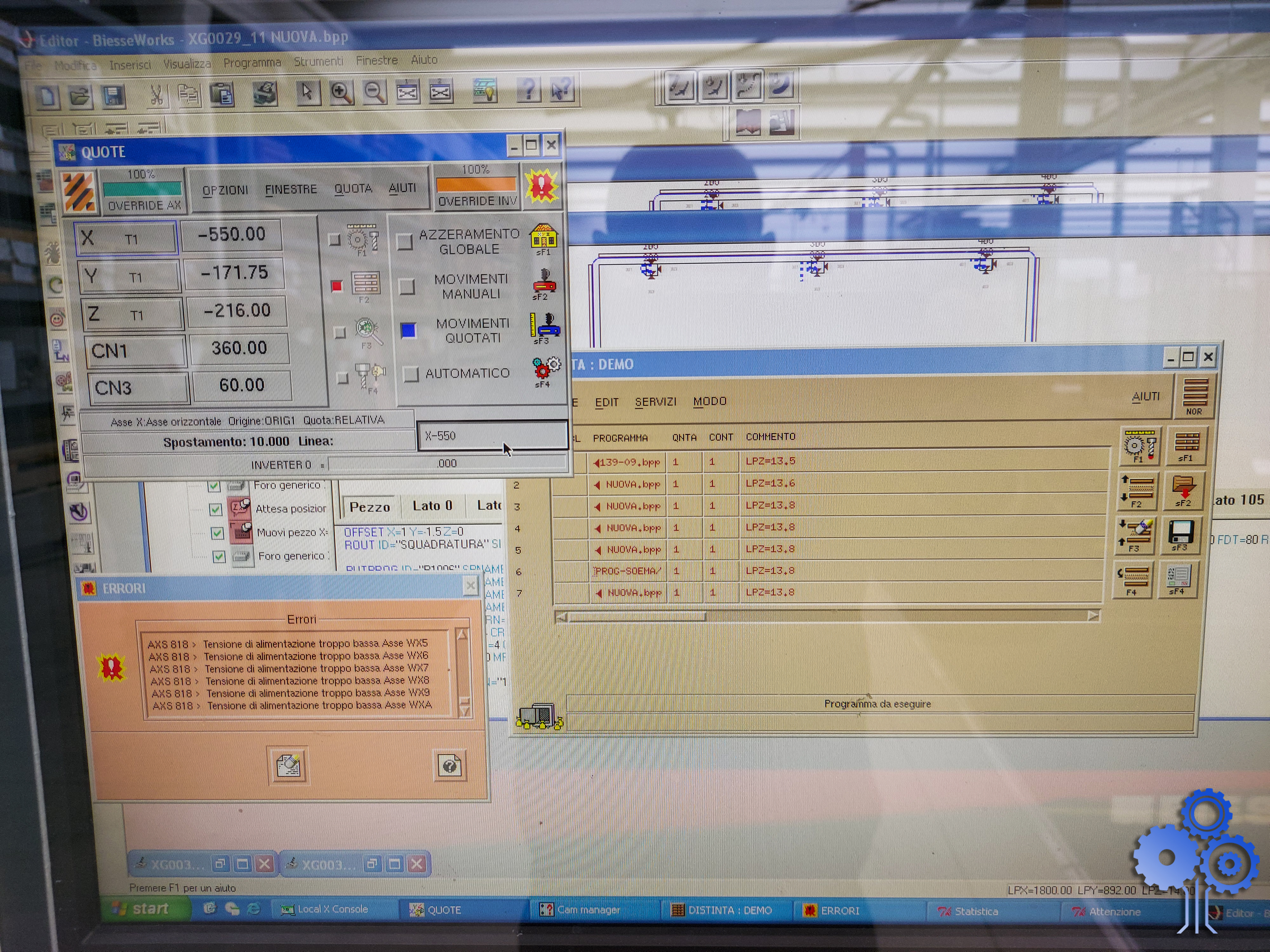Open Local X Console from taskbar
Viewport: 1270px width, 952px height.
coord(333,909)
